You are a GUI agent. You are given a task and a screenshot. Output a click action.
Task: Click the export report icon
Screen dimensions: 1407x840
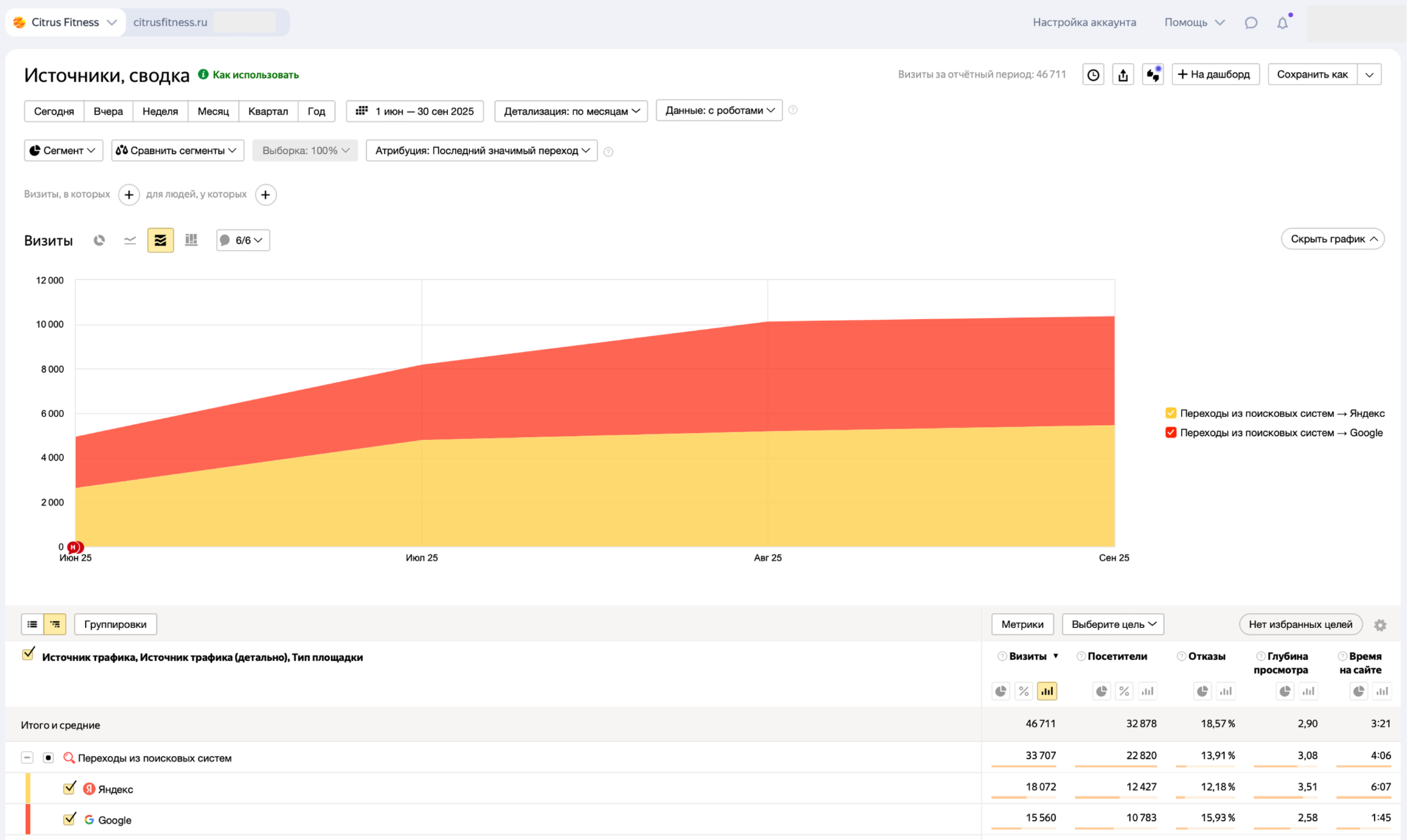(1123, 75)
